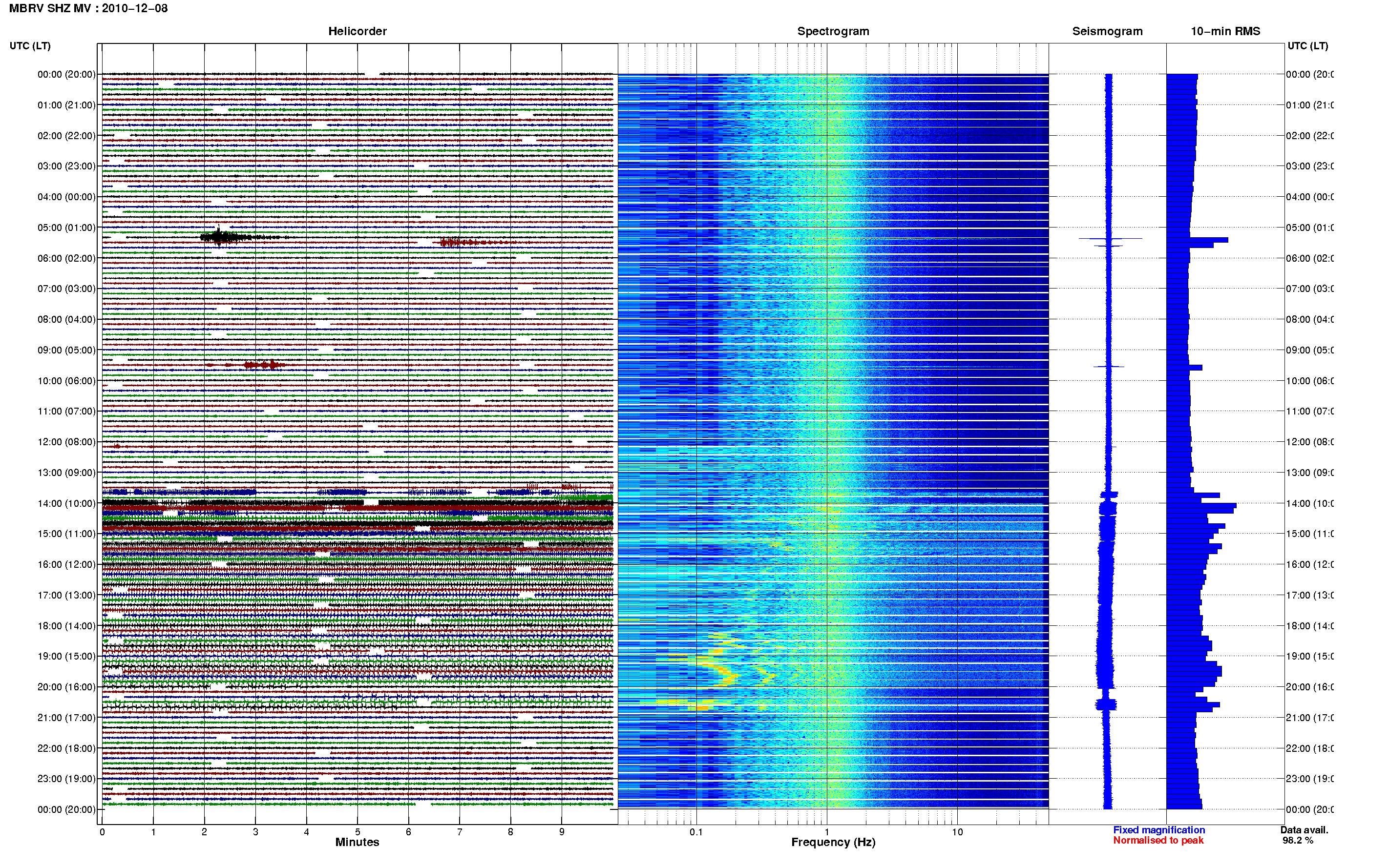This screenshot has width=1389, height=868.
Task: Click left-axis time label '18:00 (14:00)'
Action: tap(66, 626)
